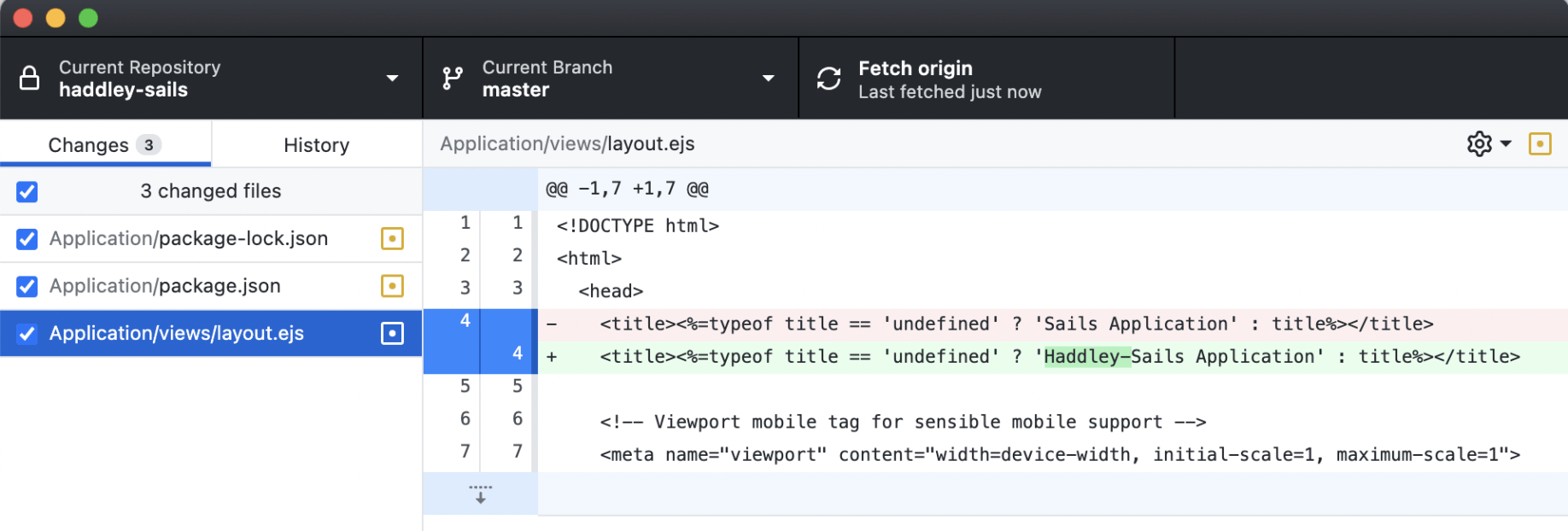Click modified icon beside package.json
The image size is (1568, 531).
click(x=392, y=286)
